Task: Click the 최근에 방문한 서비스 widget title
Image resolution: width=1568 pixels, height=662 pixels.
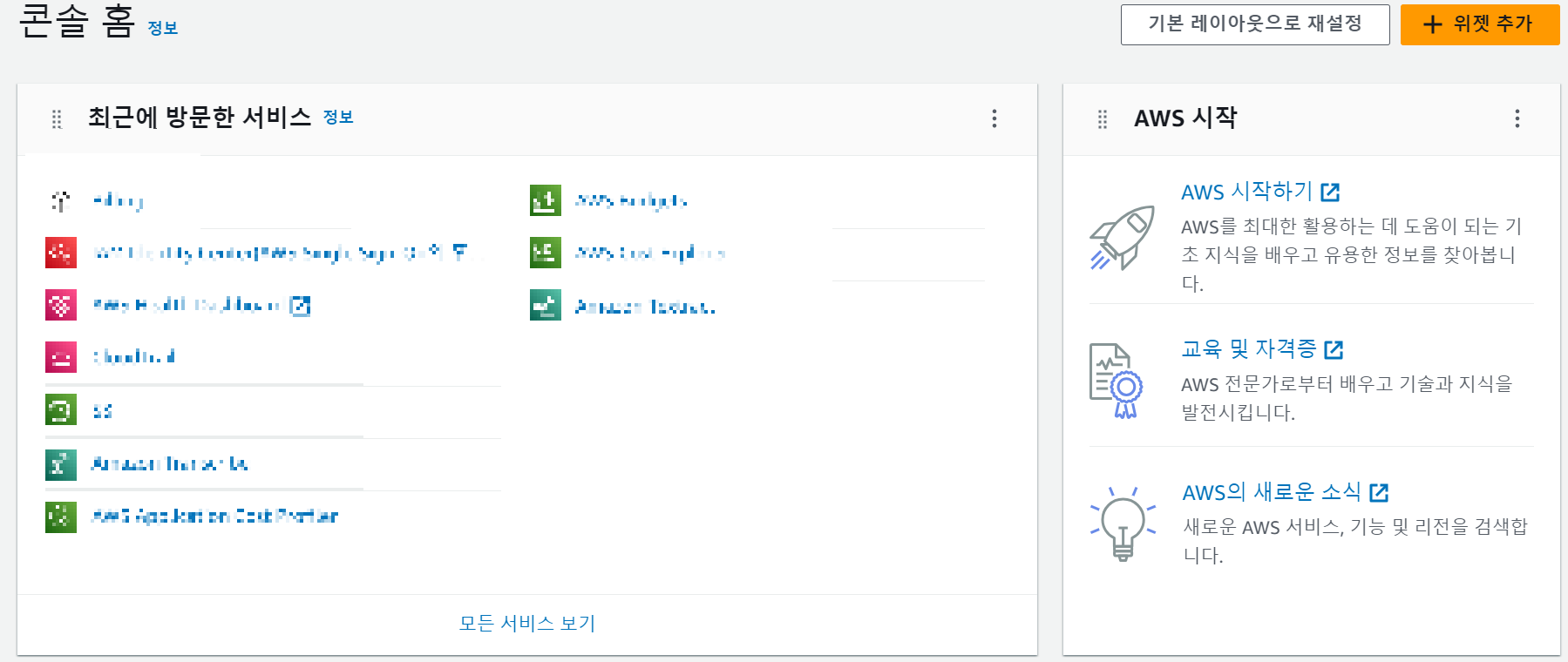Action: point(200,117)
